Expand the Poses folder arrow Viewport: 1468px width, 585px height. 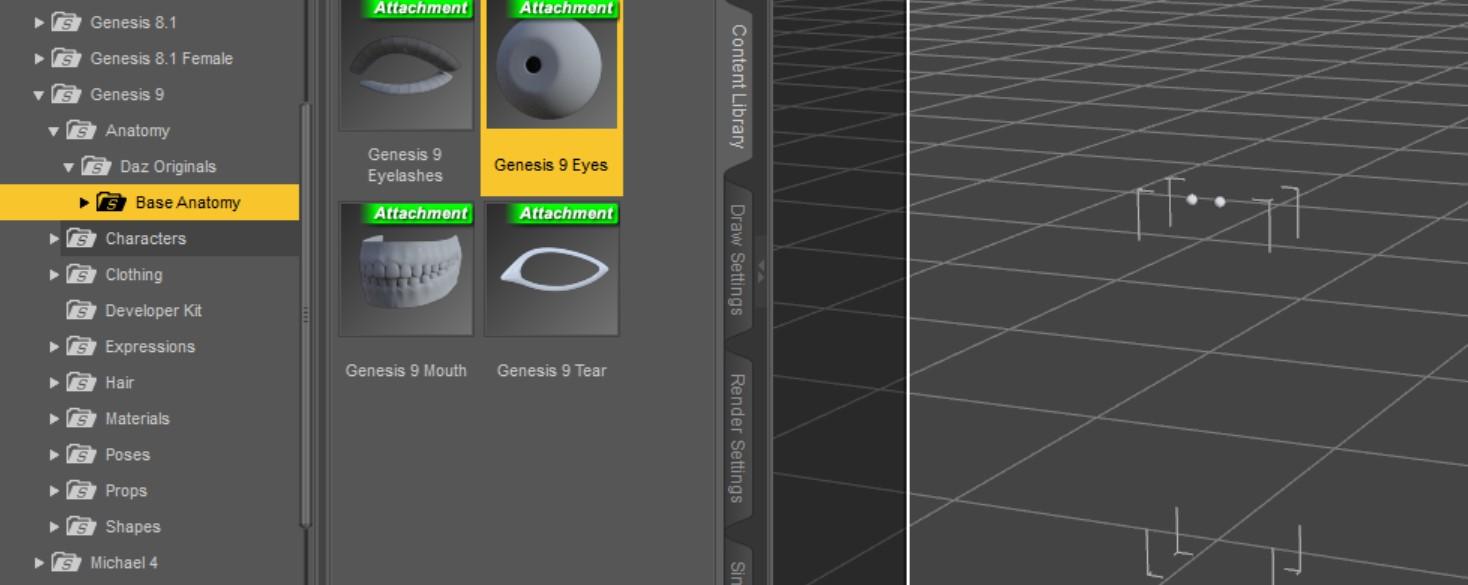54,454
